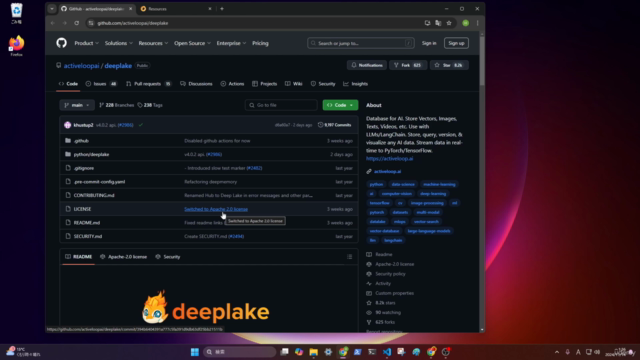Focus the Search or jump to field
This screenshot has width=640, height=360.
pos(361,43)
